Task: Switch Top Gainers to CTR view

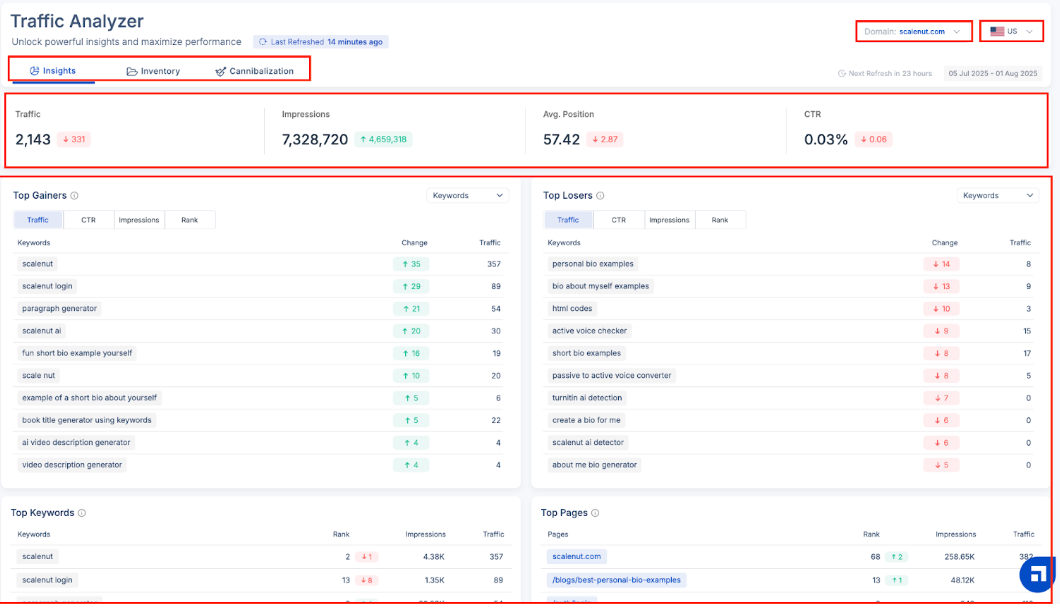Action: point(88,220)
